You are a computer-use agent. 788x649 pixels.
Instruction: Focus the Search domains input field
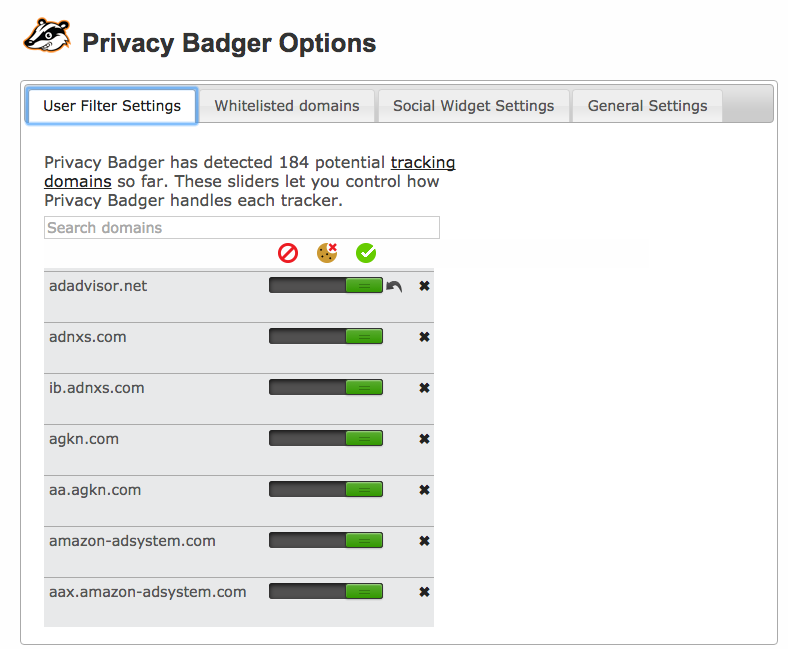[x=242, y=228]
